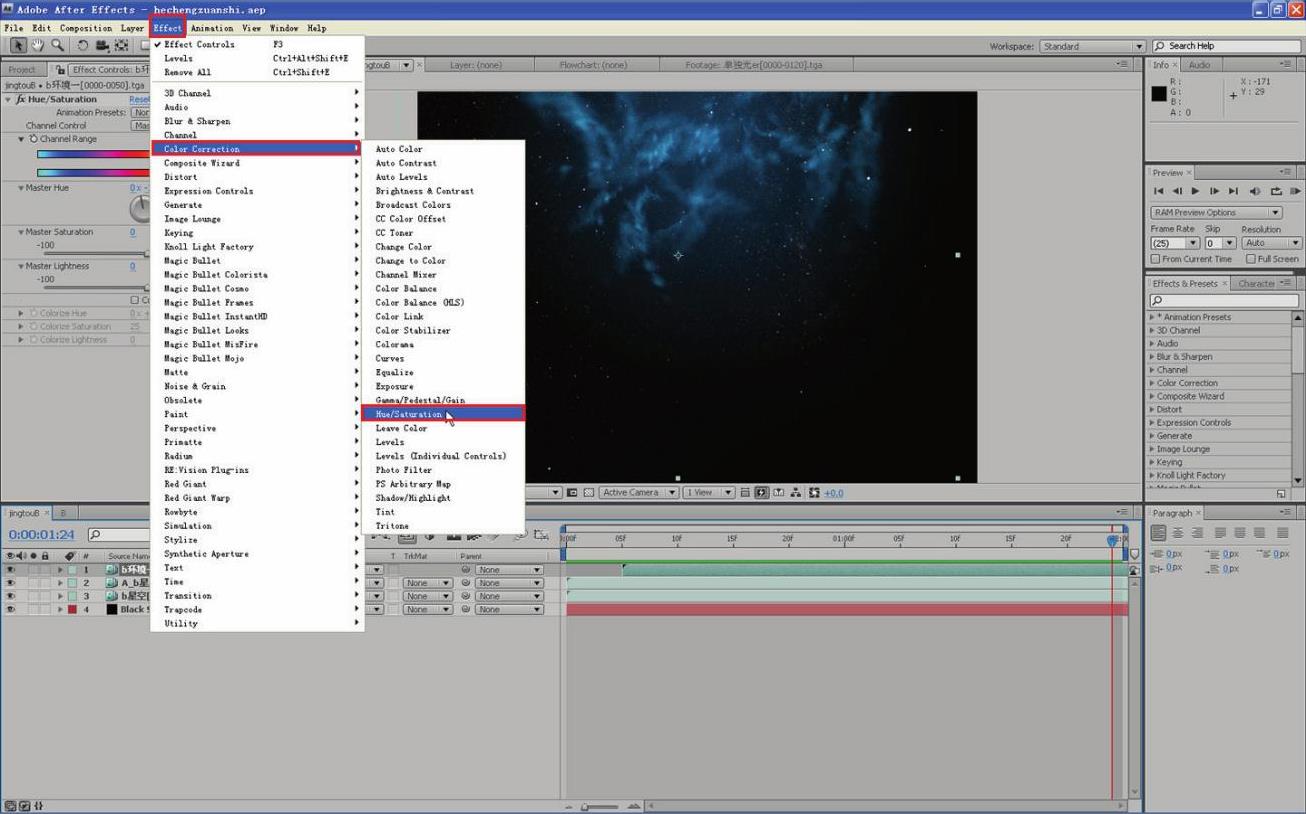Hide layer 2 with eye icon

pyautogui.click(x=10, y=583)
